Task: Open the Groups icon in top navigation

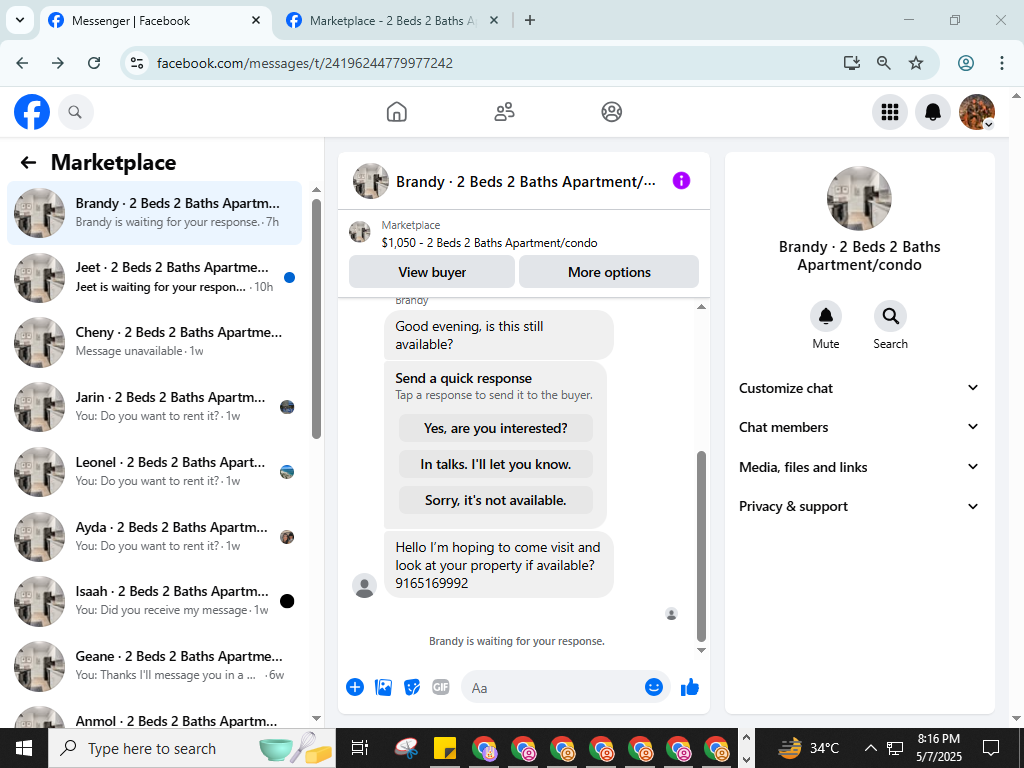Action: point(611,112)
